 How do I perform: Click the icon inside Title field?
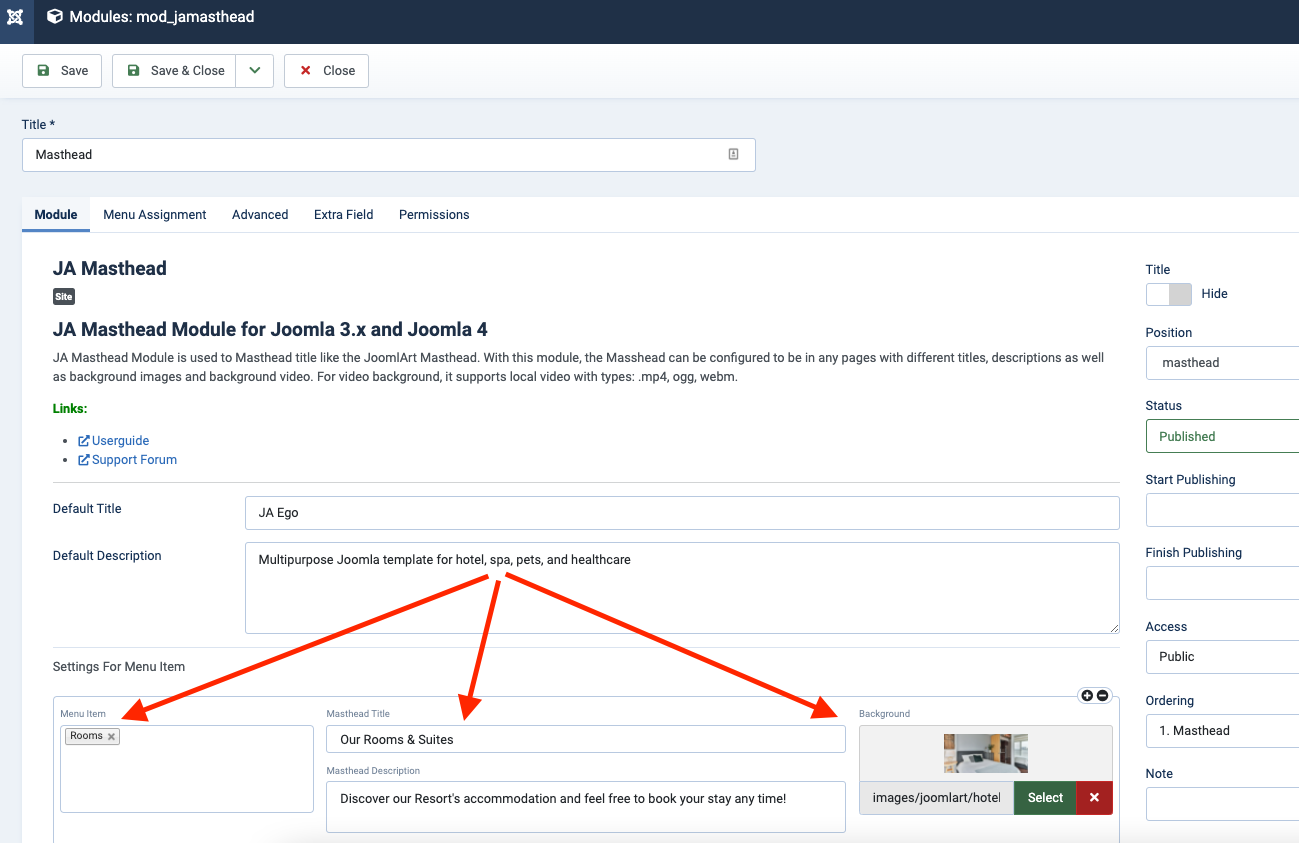pyautogui.click(x=733, y=154)
